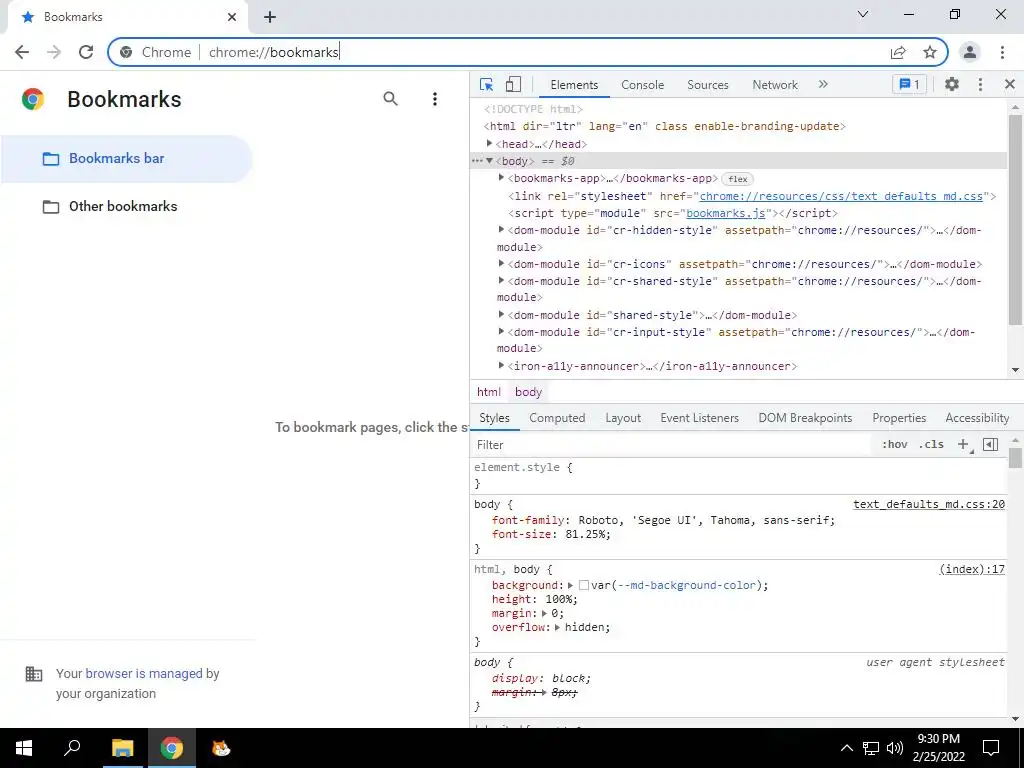
Task: Open DevTools settings gear
Action: 952,84
